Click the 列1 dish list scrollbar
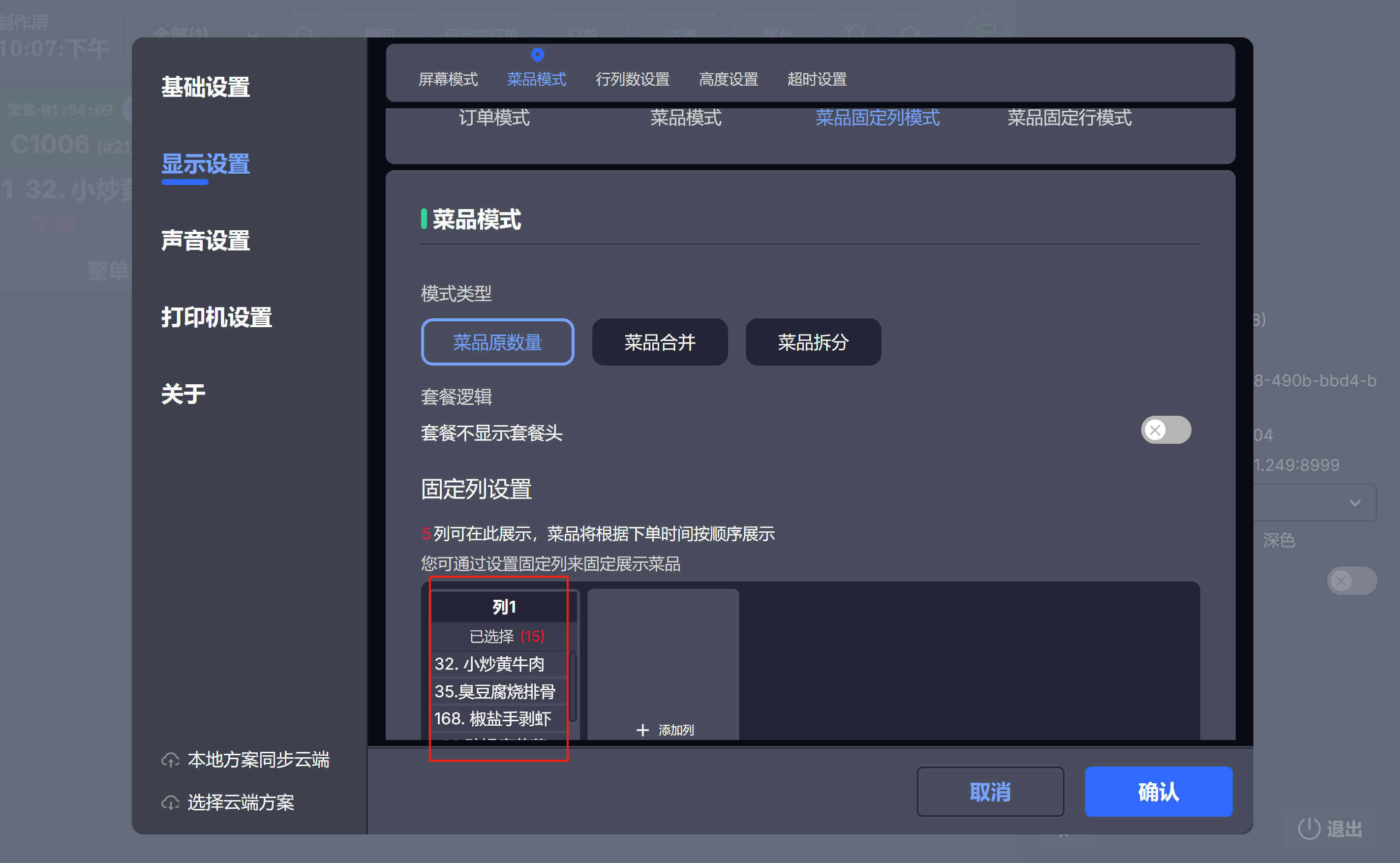Image resolution: width=1400 pixels, height=863 pixels. 573,687
